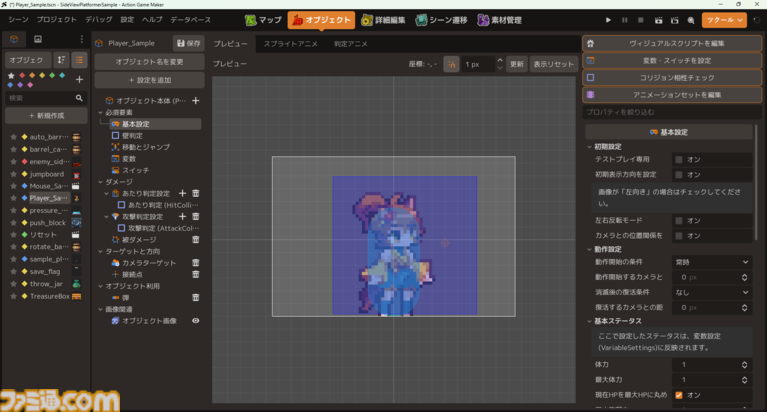Image resolution: width=767 pixels, height=412 pixels.
Task: Click the 保存 save button
Action: 188,43
